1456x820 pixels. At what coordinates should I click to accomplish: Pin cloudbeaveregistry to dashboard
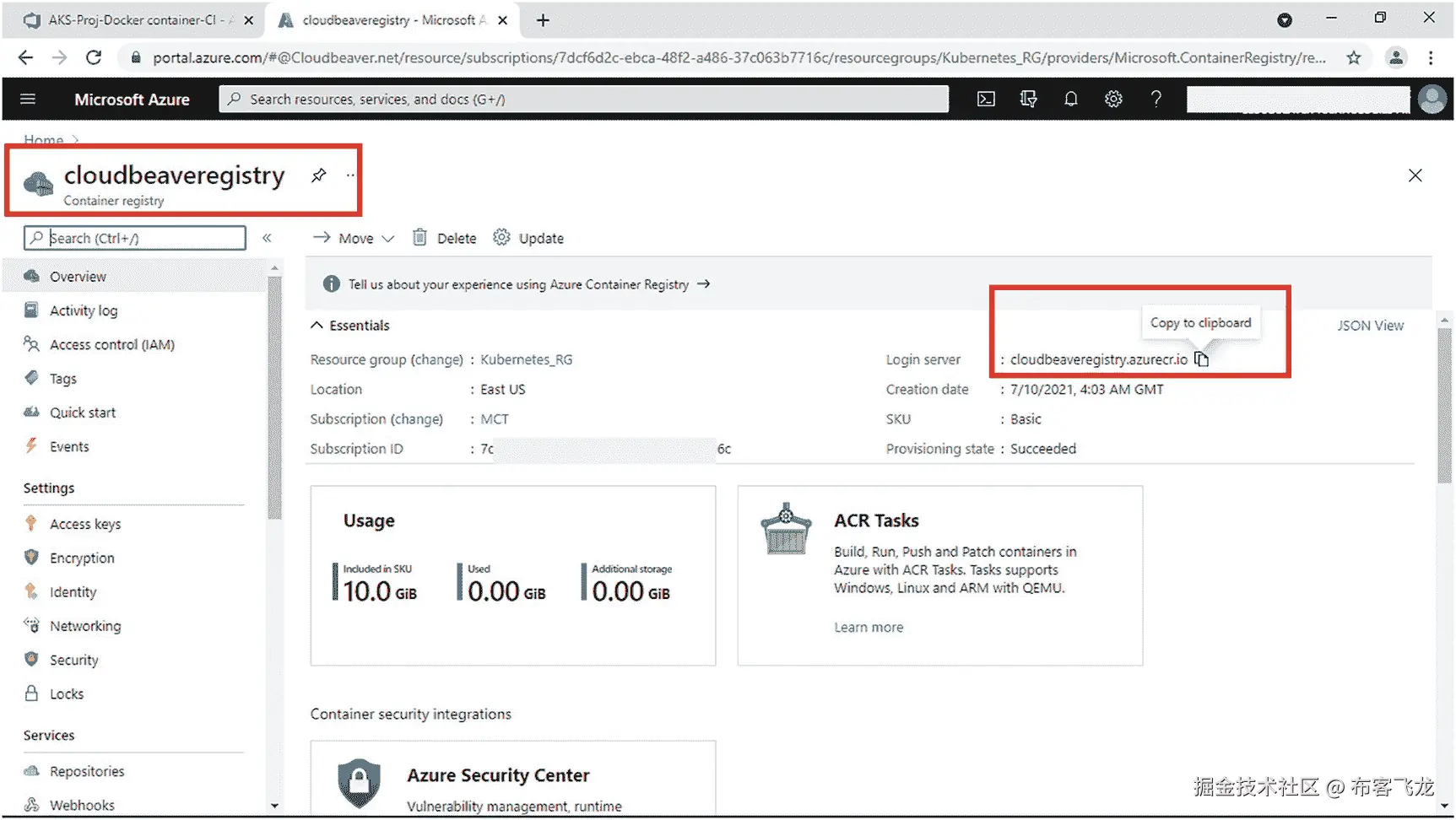click(x=318, y=175)
